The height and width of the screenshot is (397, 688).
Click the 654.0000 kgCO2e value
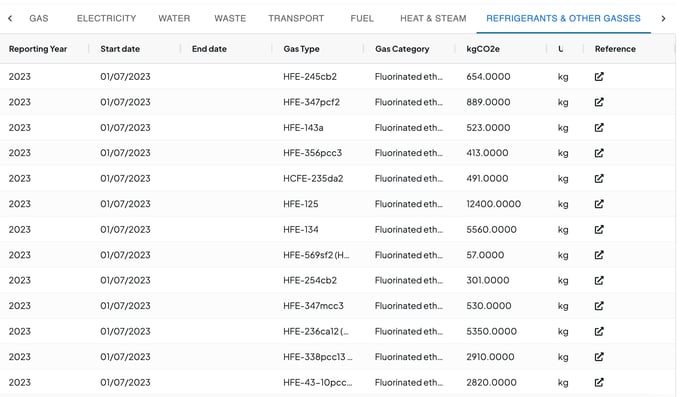pos(488,77)
